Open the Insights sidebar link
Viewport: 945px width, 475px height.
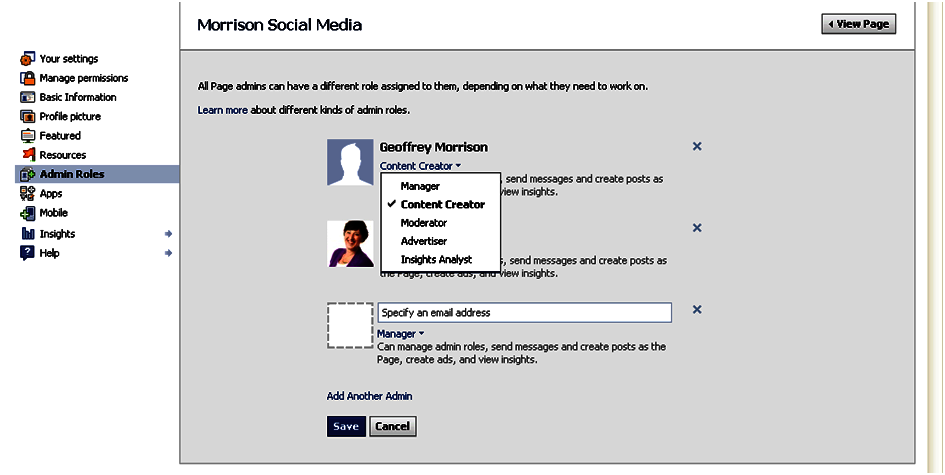point(57,234)
